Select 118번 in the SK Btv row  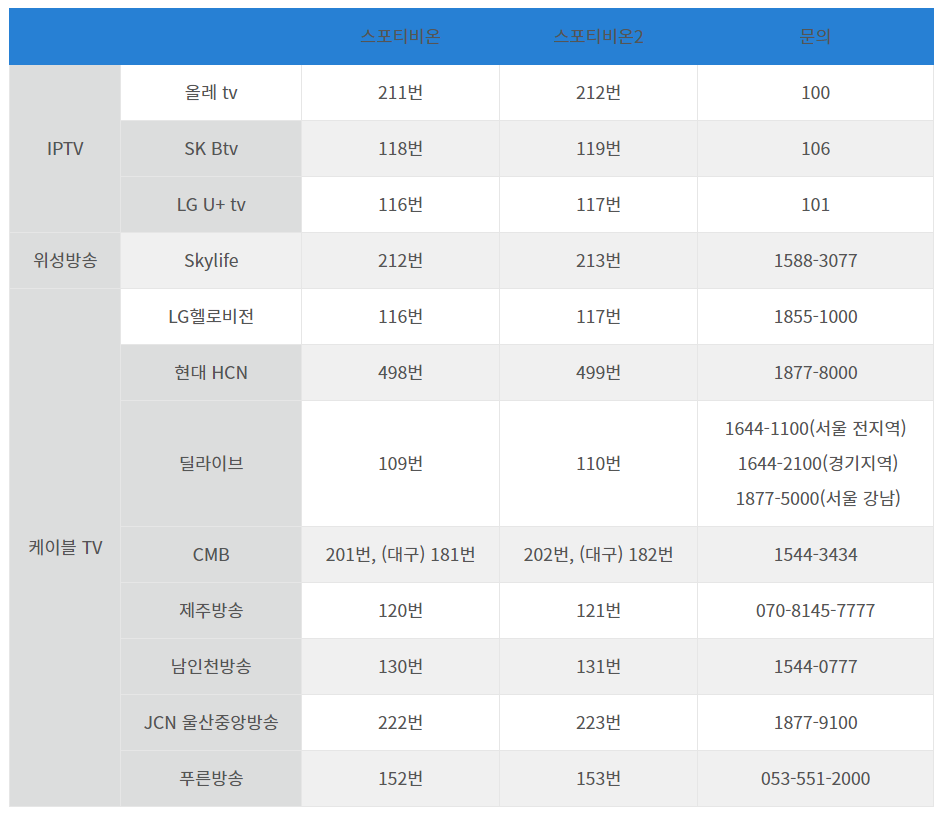click(400, 149)
